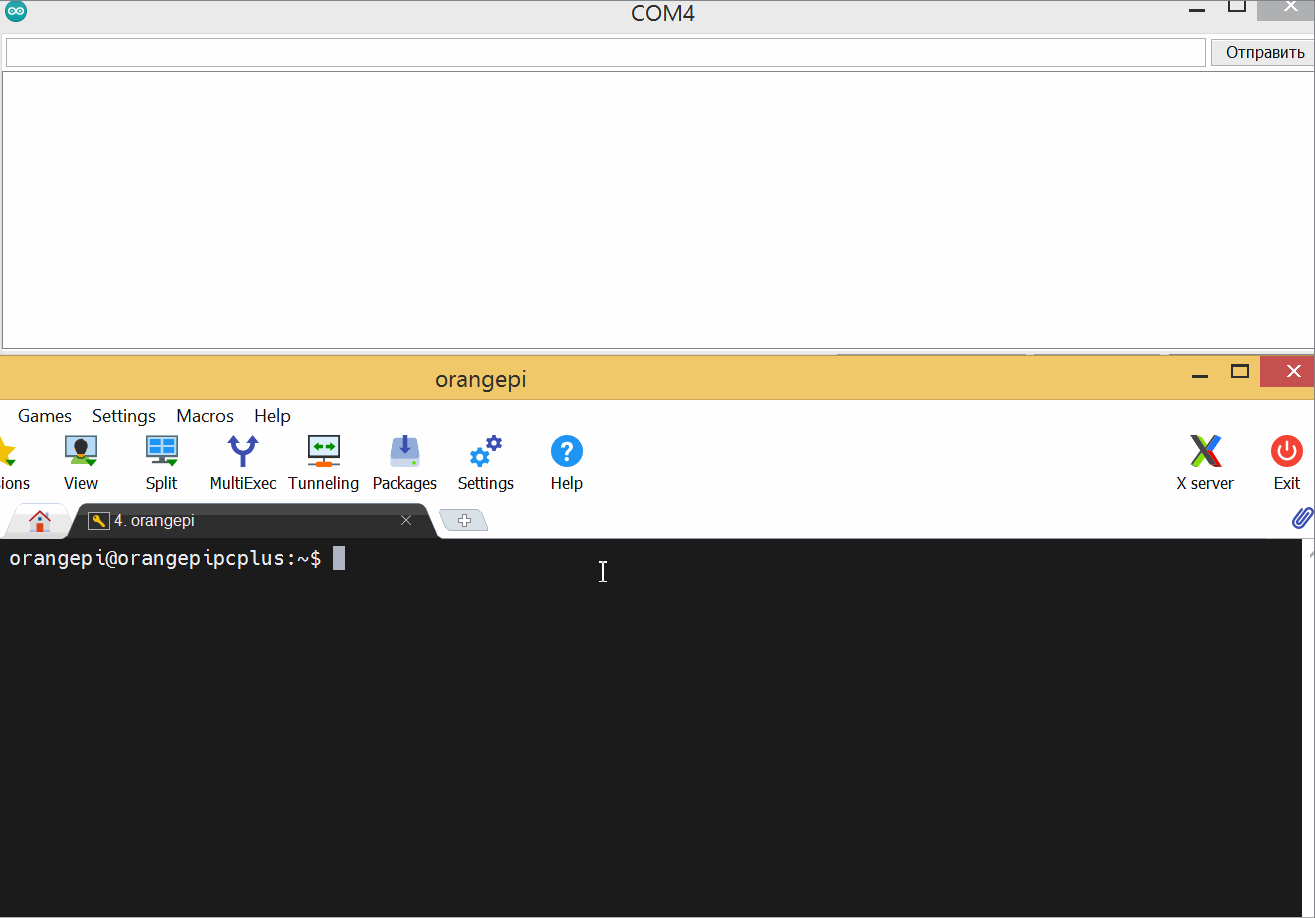The height and width of the screenshot is (918, 1315).
Task: Open the Games menu
Action: coord(45,416)
